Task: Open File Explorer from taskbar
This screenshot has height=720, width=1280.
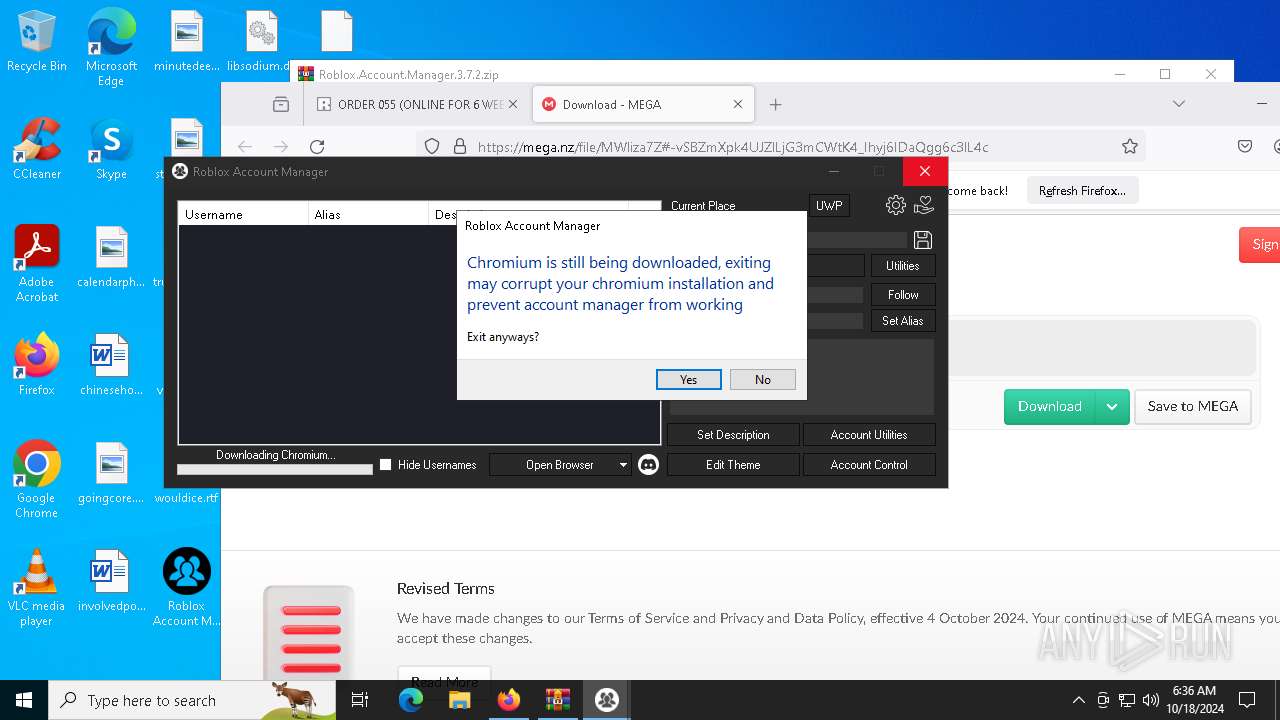Action: pyautogui.click(x=460, y=700)
